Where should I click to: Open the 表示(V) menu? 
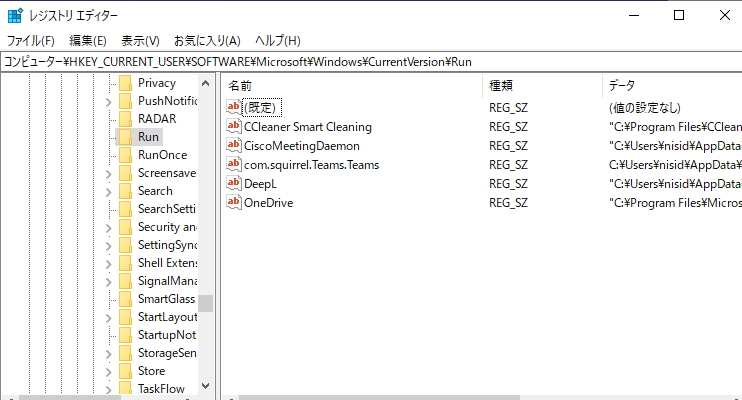(140, 41)
